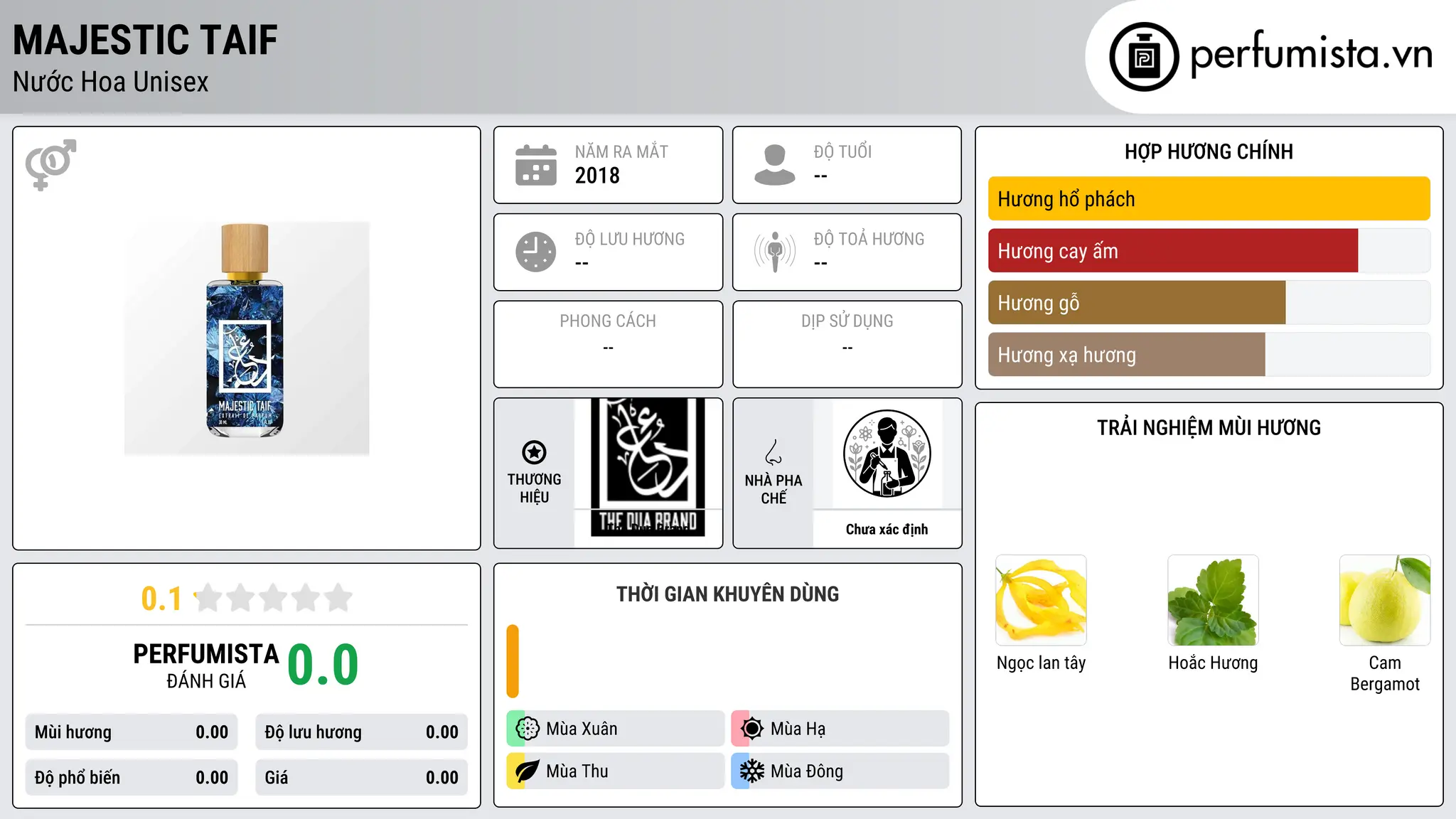The height and width of the screenshot is (819, 1456).
Task: Click the unisex gender symbol icon
Action: coord(50,165)
